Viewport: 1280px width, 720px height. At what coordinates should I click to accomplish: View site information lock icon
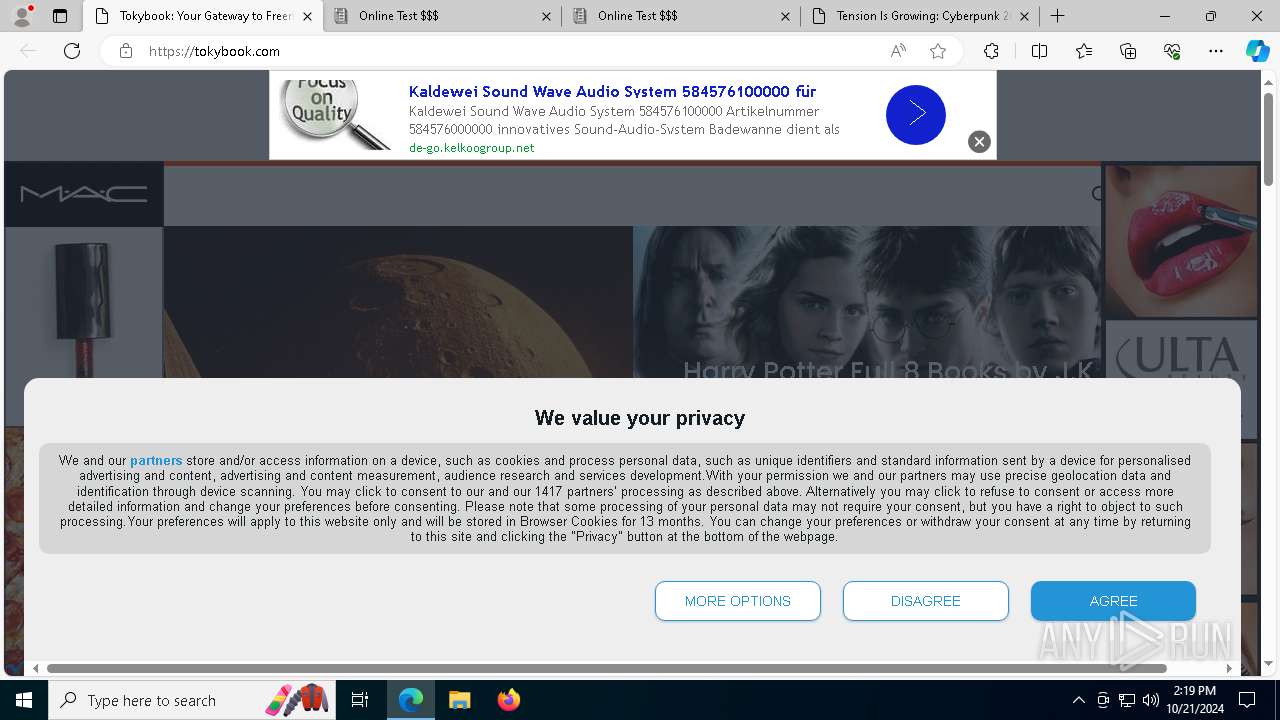(x=126, y=51)
